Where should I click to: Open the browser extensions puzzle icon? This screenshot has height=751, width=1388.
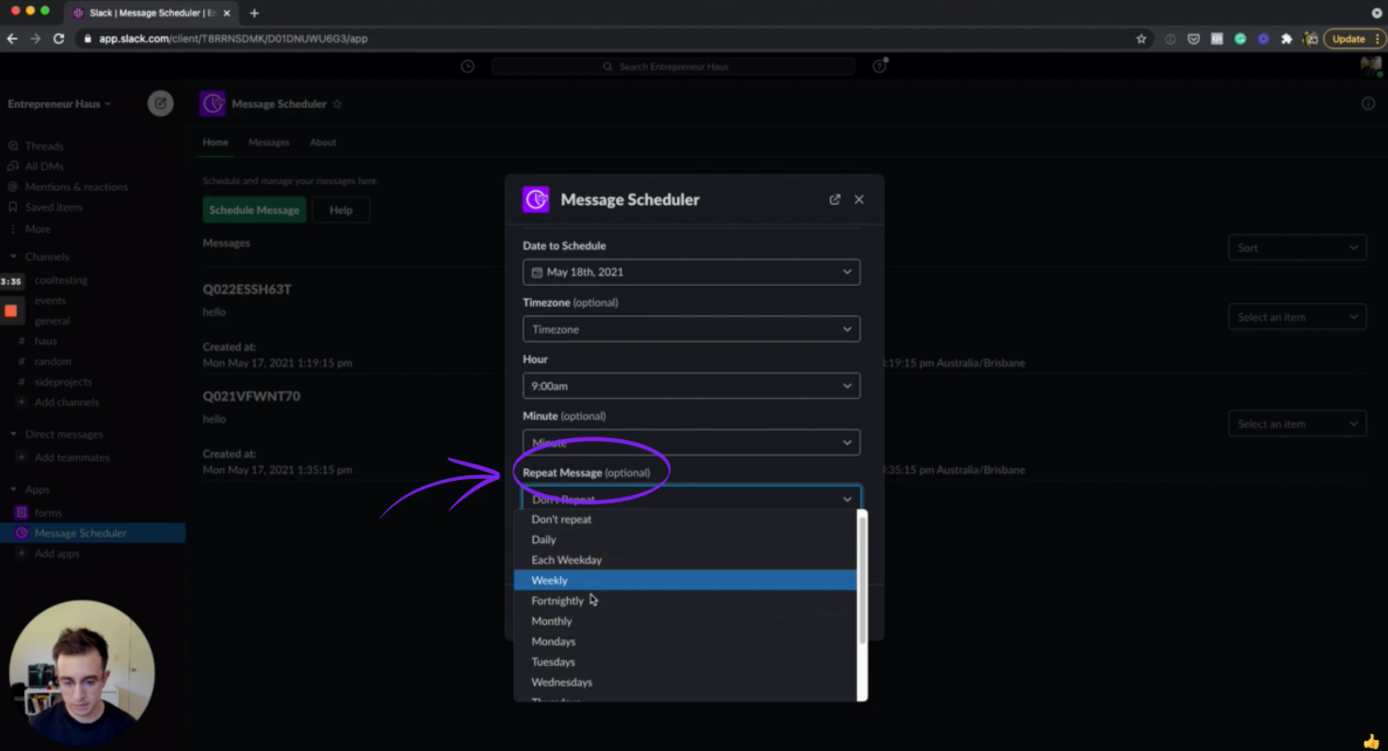point(1286,38)
